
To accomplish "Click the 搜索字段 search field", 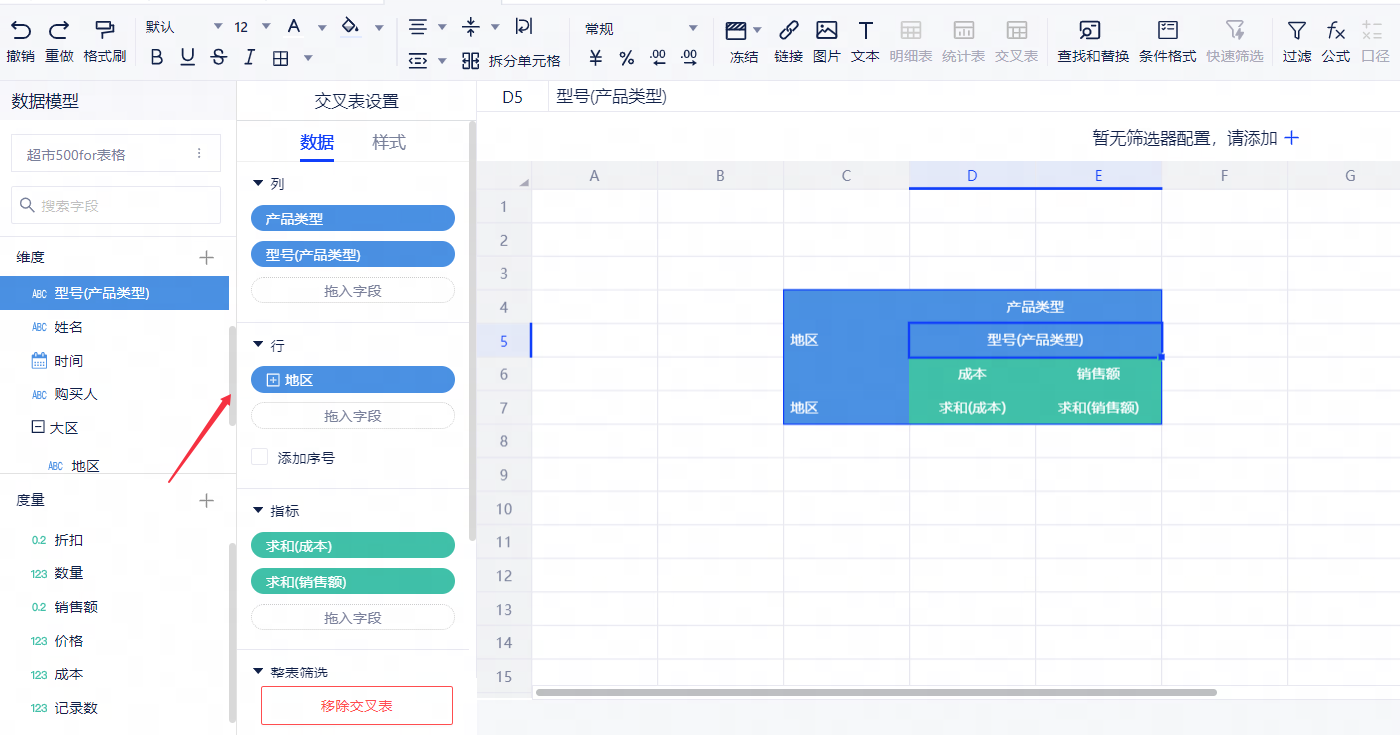I will 116,205.
